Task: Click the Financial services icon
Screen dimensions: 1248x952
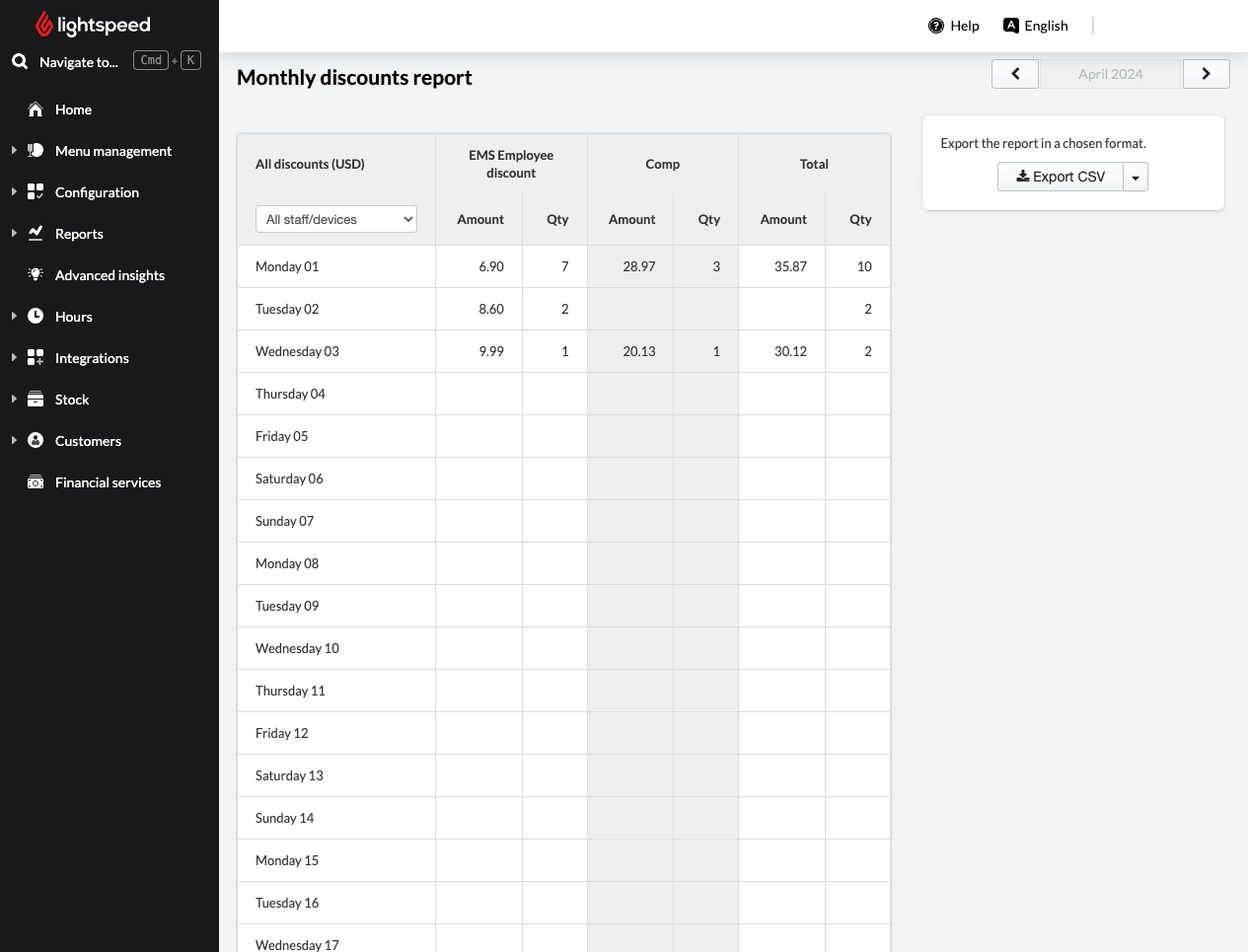Action: [x=36, y=482]
